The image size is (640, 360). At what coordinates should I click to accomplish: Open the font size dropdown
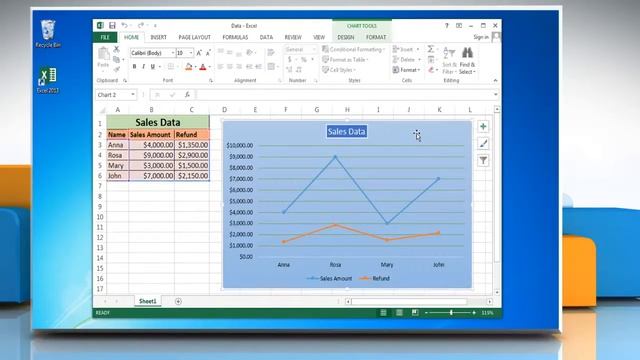coord(191,53)
